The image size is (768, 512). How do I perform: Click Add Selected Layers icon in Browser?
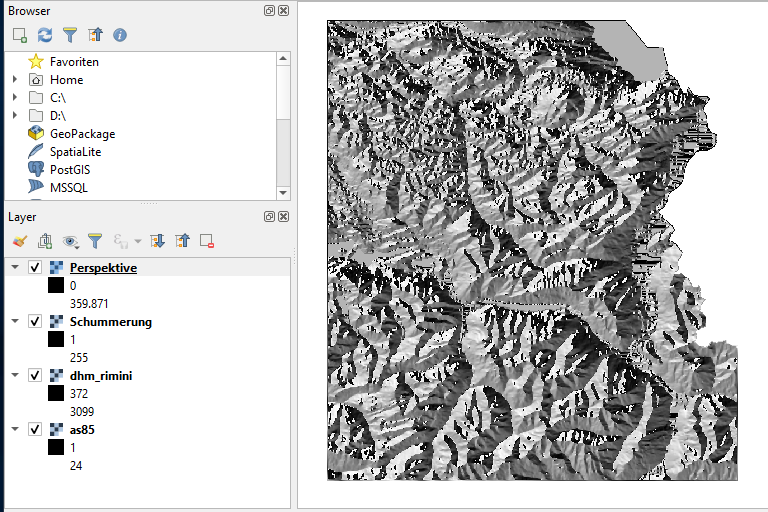point(19,35)
